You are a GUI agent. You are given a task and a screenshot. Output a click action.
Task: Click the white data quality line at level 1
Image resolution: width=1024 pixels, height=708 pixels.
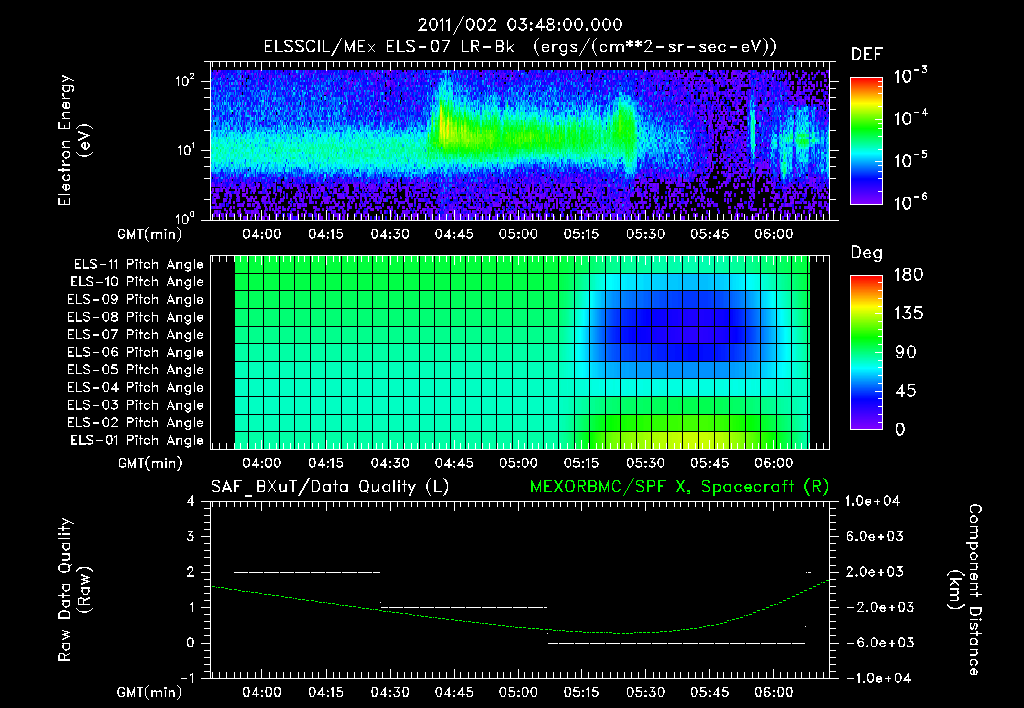(464, 607)
